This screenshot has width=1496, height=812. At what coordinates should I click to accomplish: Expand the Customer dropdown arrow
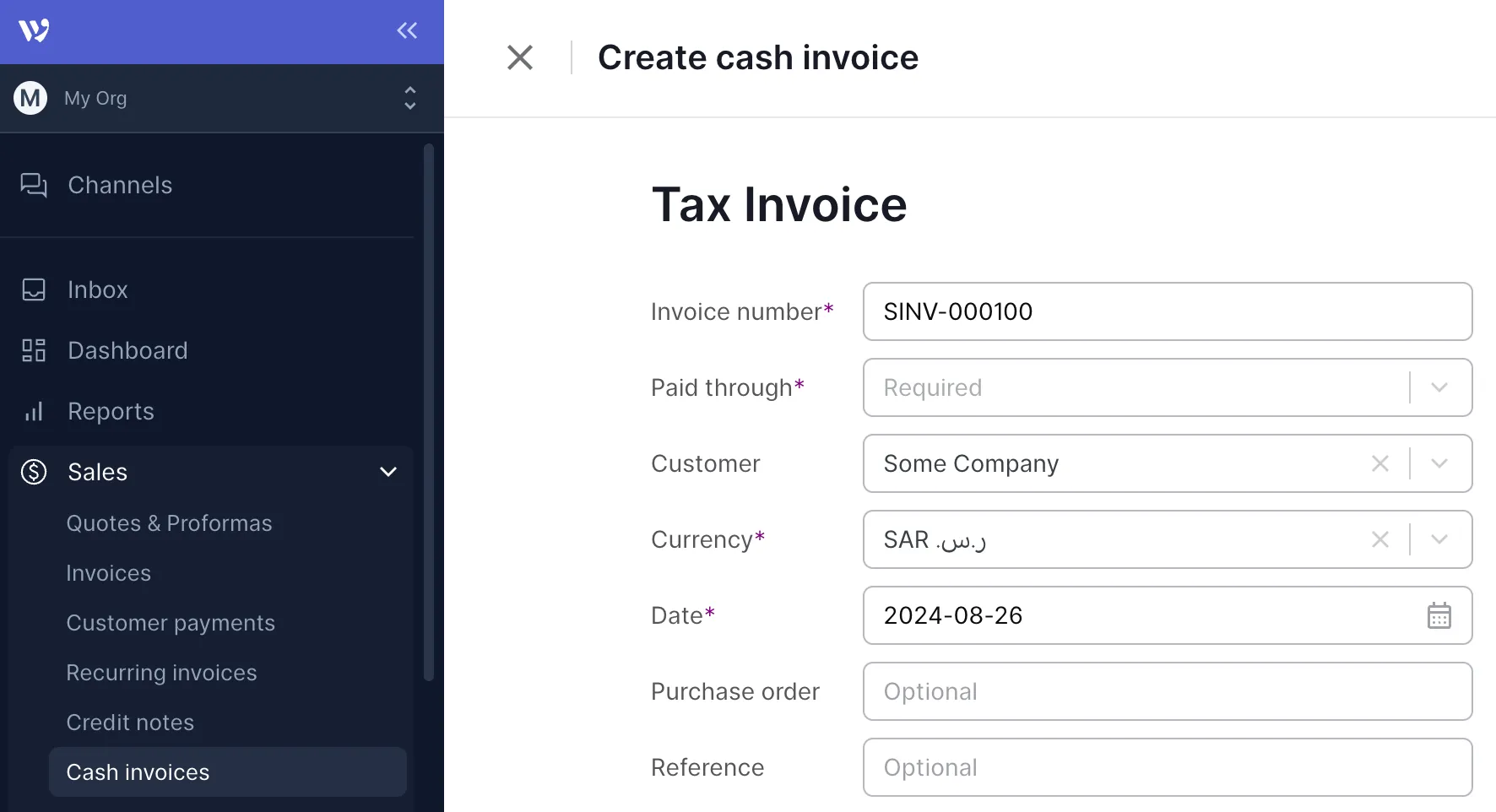point(1439,463)
